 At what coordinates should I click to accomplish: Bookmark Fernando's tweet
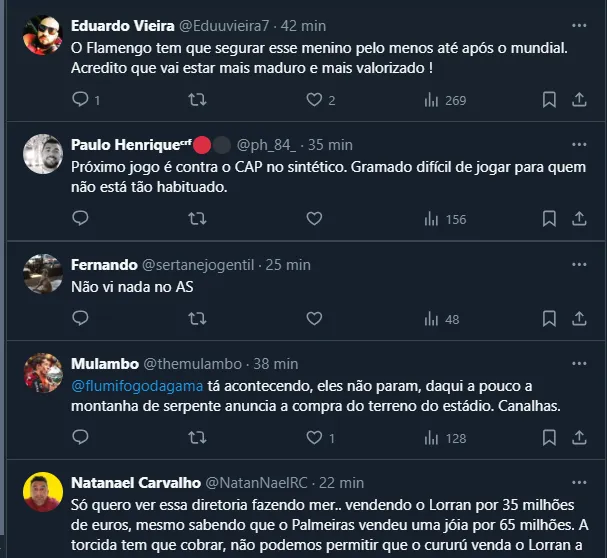[x=549, y=319]
